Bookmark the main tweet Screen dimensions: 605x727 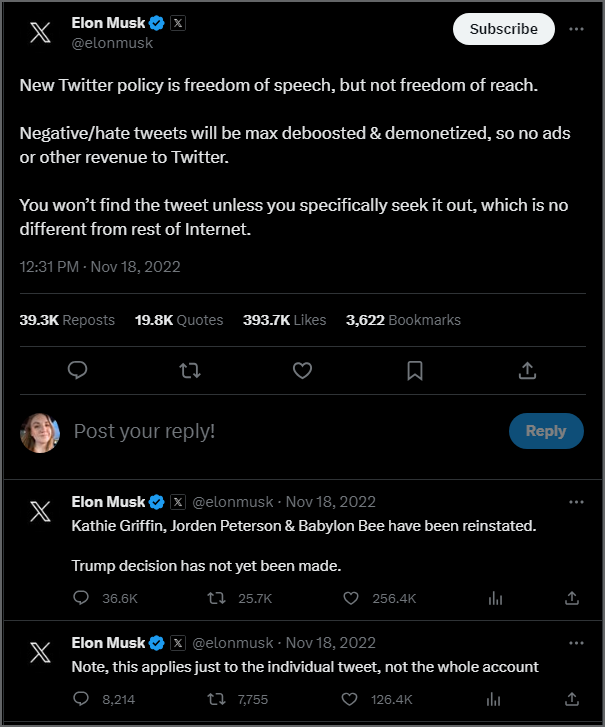415,371
